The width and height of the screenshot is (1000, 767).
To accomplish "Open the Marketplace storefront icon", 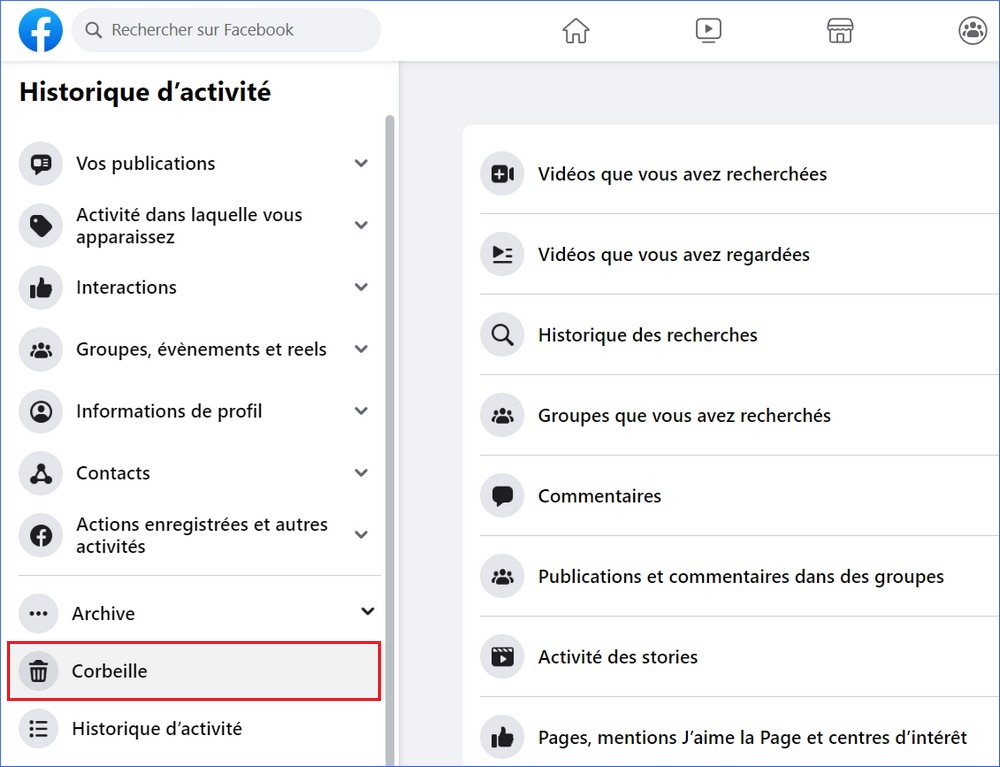I will (x=840, y=31).
